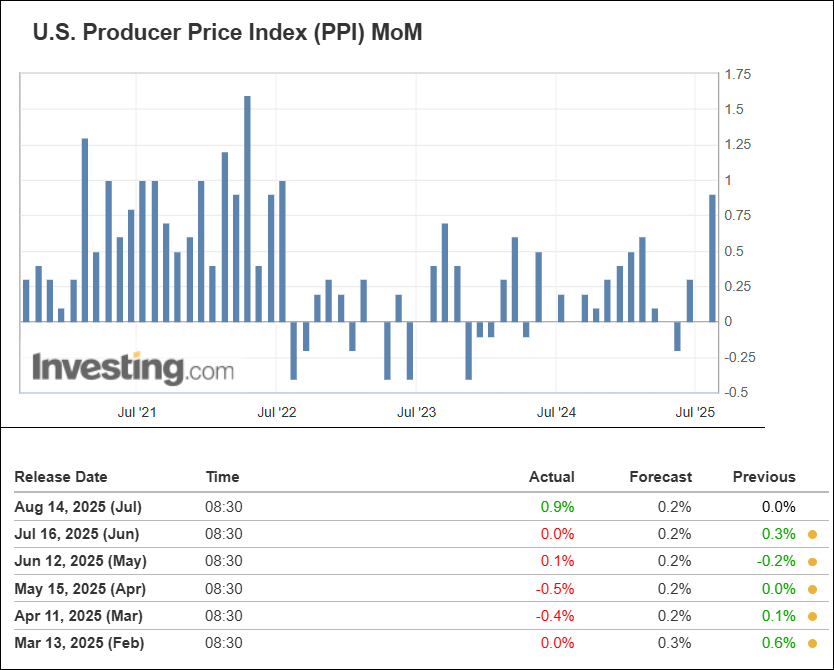Select the Release Date column header
The height and width of the screenshot is (670, 834).
[61, 477]
